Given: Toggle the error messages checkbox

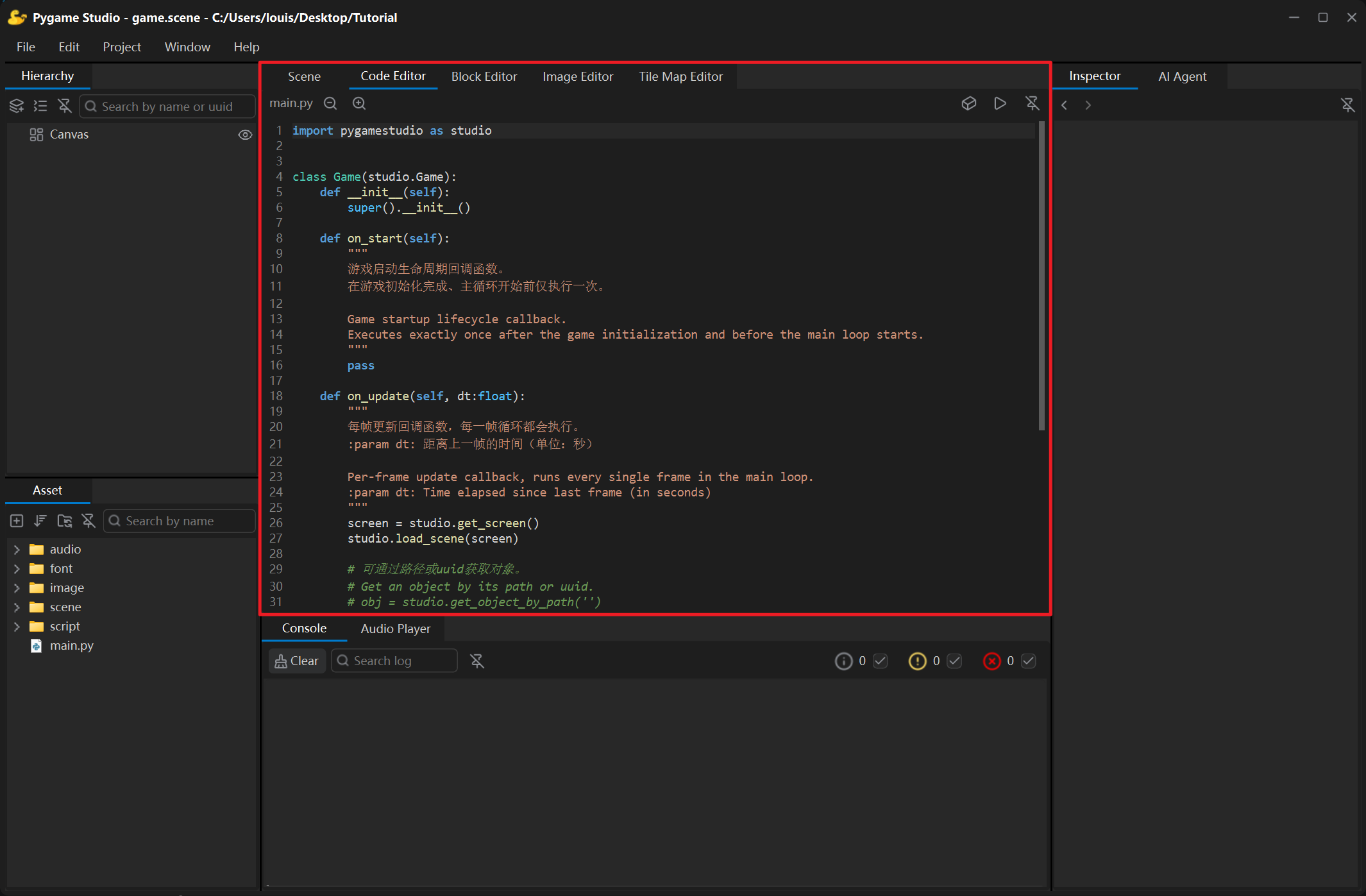Looking at the screenshot, I should (x=1029, y=661).
